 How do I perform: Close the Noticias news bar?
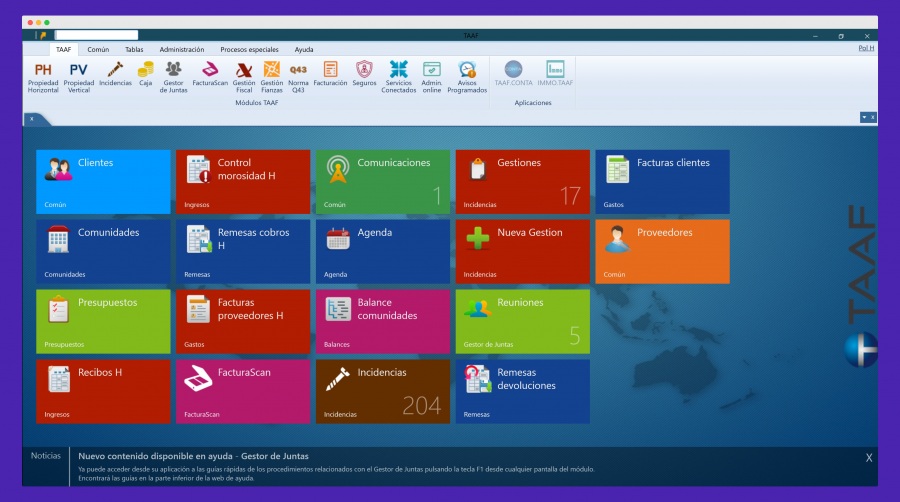coord(869,458)
